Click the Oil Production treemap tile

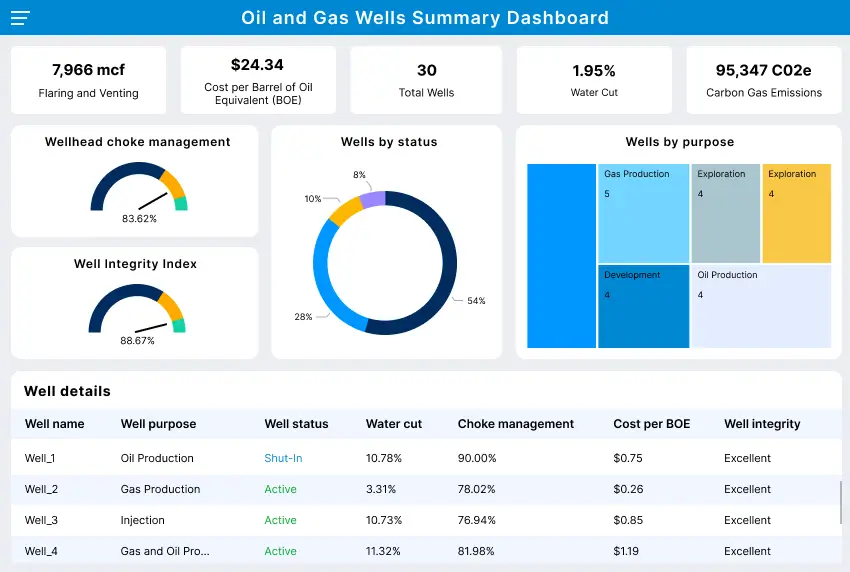760,306
